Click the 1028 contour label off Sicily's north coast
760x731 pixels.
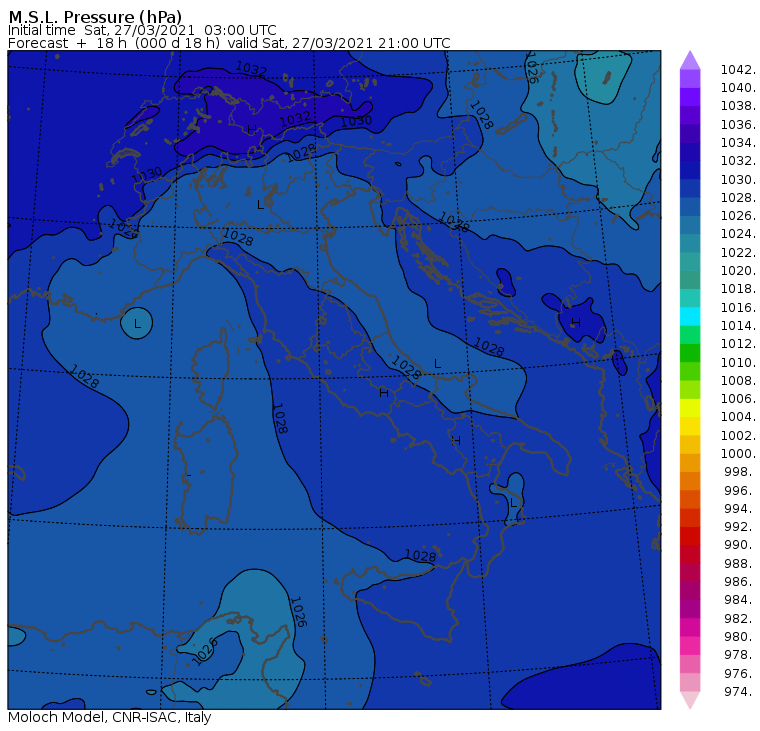click(x=420, y=556)
